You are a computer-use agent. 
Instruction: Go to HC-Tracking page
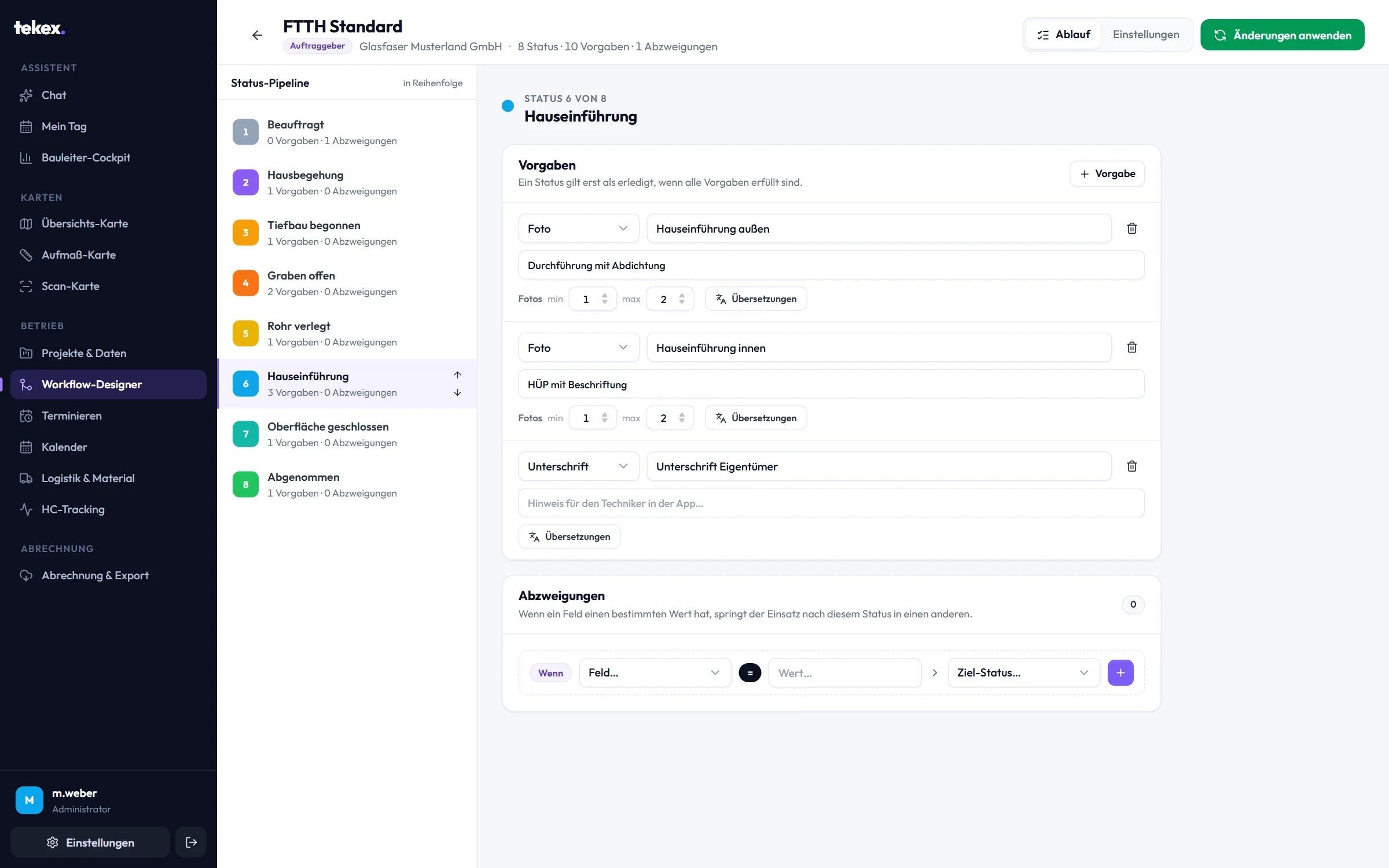click(108, 509)
